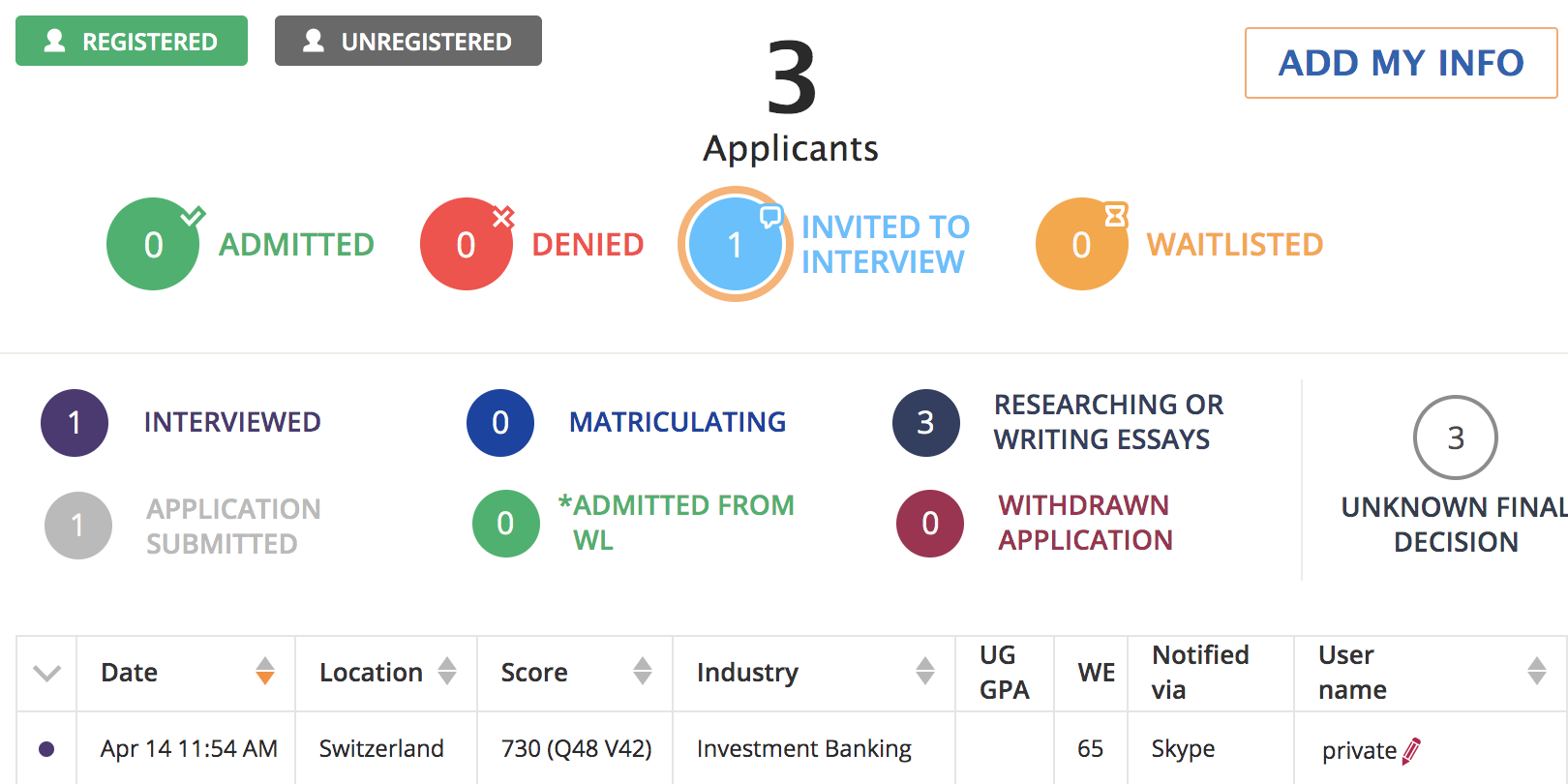This screenshot has width=1568, height=784.
Task: Click the red pencil icon beside private
Action: [1411, 751]
